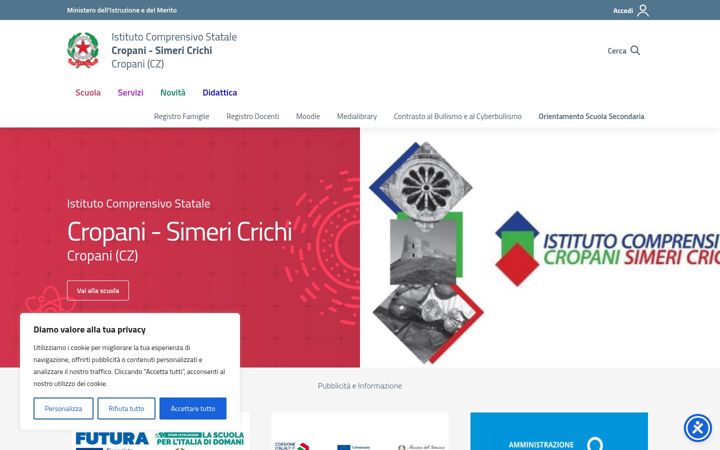720x450 pixels.
Task: Open the Scuola menu
Action: coord(88,93)
